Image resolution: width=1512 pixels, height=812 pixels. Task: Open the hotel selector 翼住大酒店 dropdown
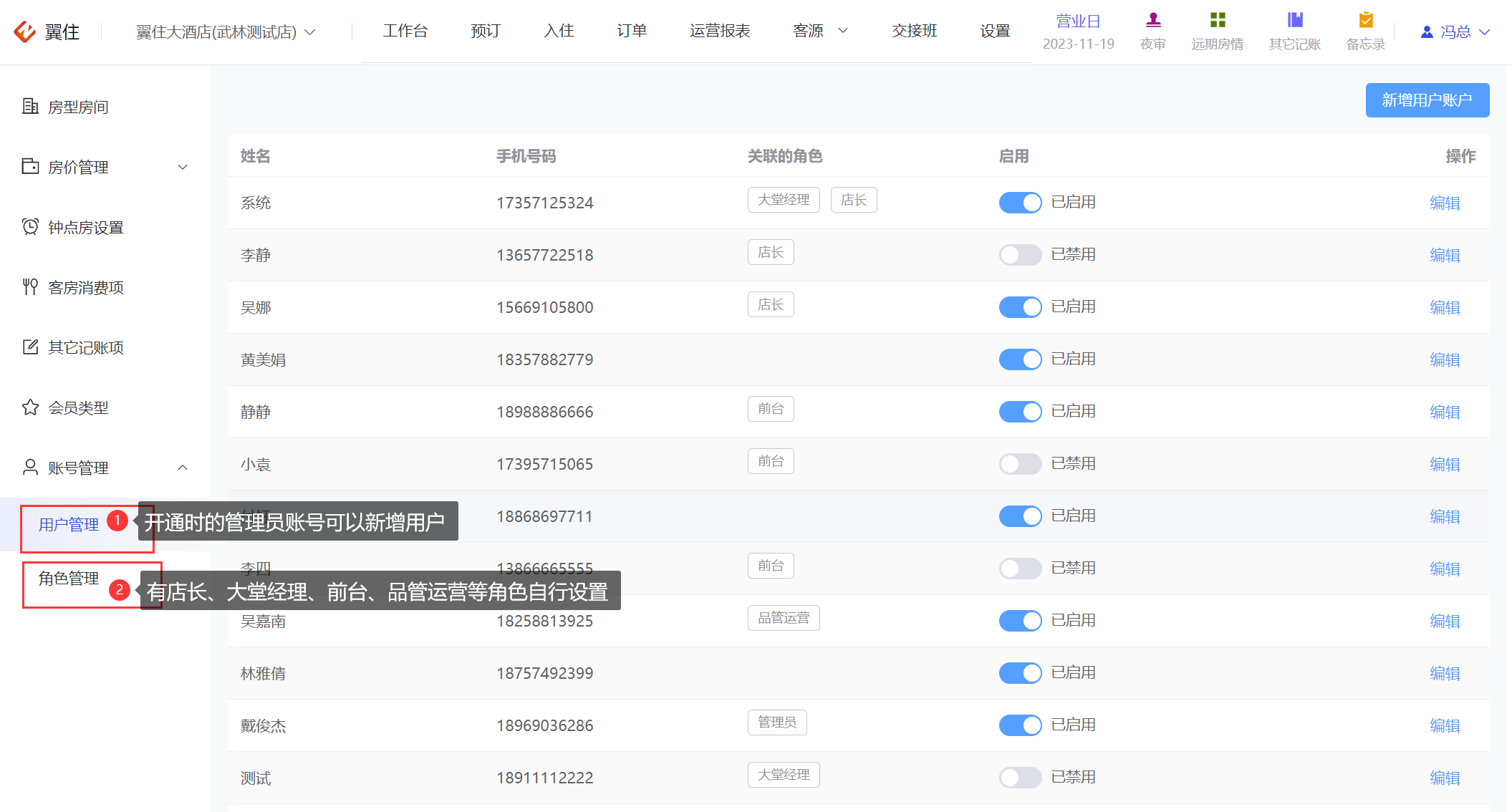[x=225, y=32]
